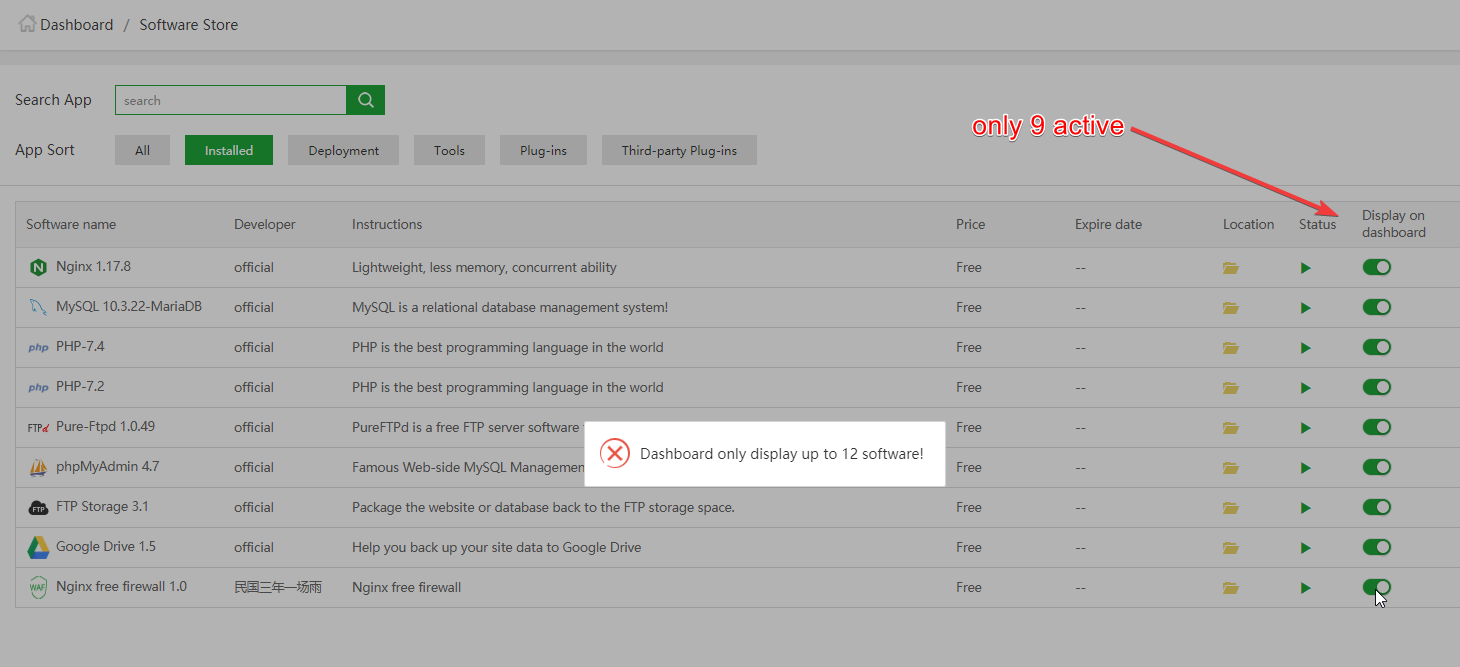This screenshot has width=1460, height=667.
Task: Select the All app sort tab
Action: coord(142,150)
